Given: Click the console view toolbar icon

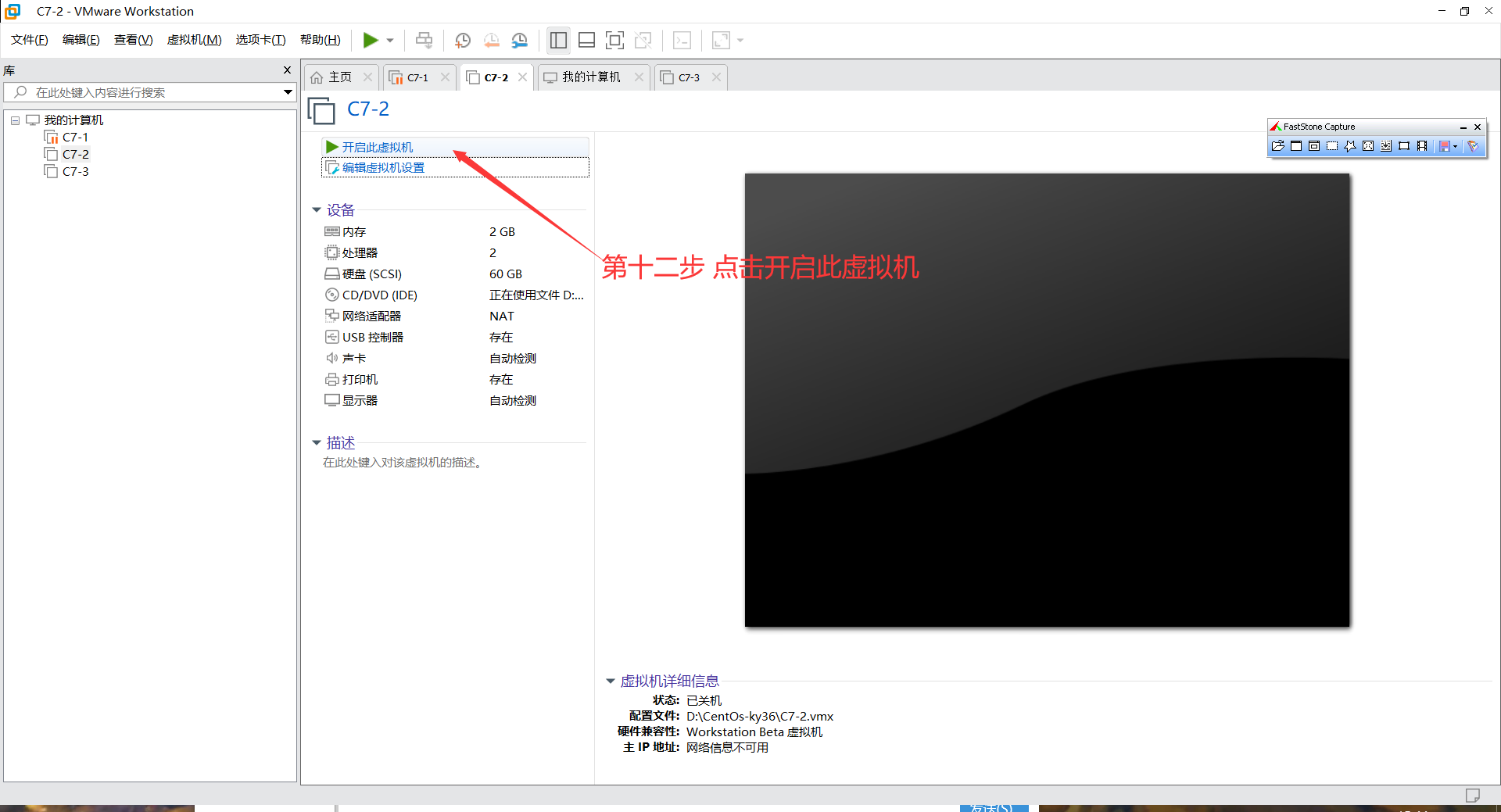Looking at the screenshot, I should (682, 40).
